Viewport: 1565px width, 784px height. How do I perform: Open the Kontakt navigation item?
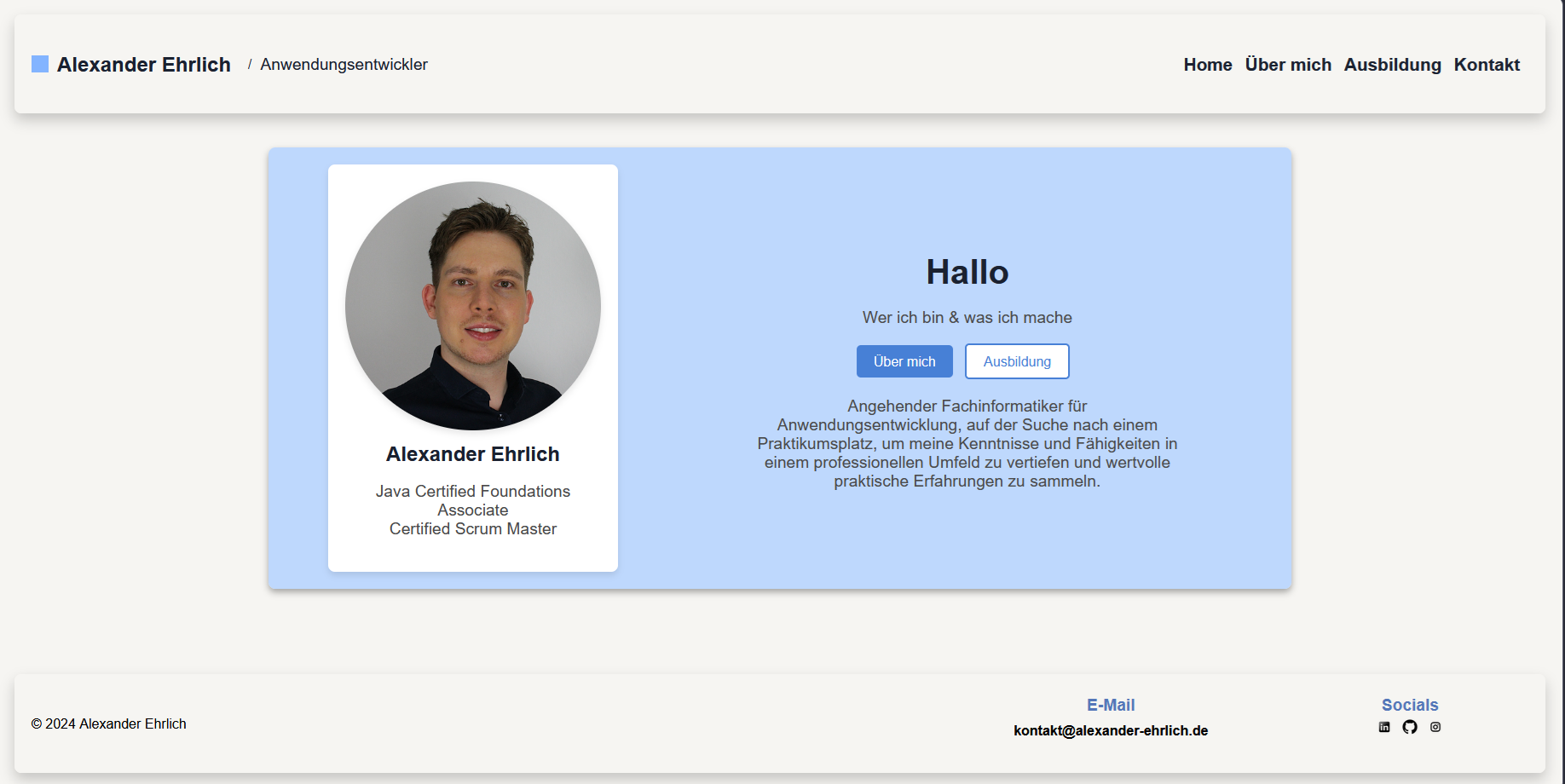coord(1487,65)
